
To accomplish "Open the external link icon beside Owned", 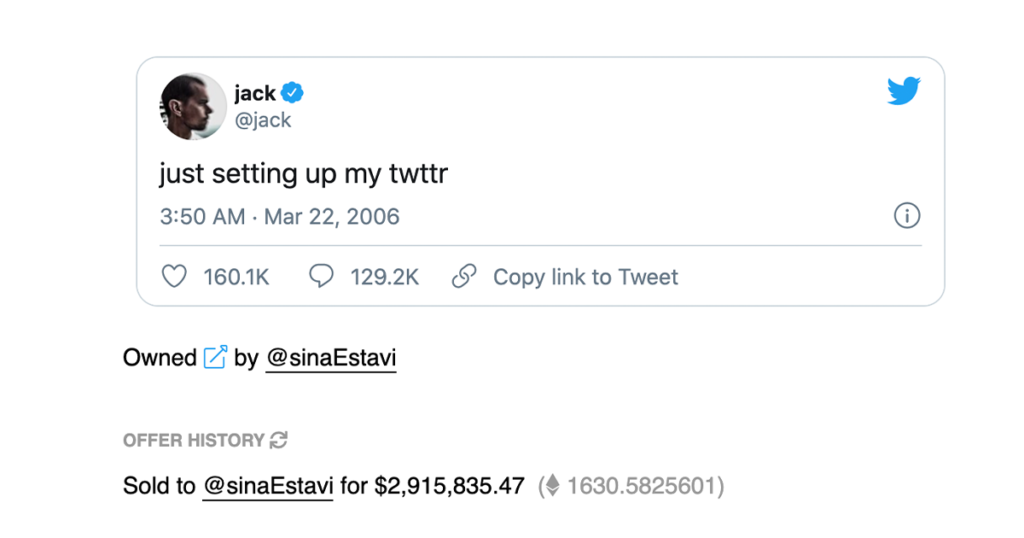I will pyautogui.click(x=215, y=357).
